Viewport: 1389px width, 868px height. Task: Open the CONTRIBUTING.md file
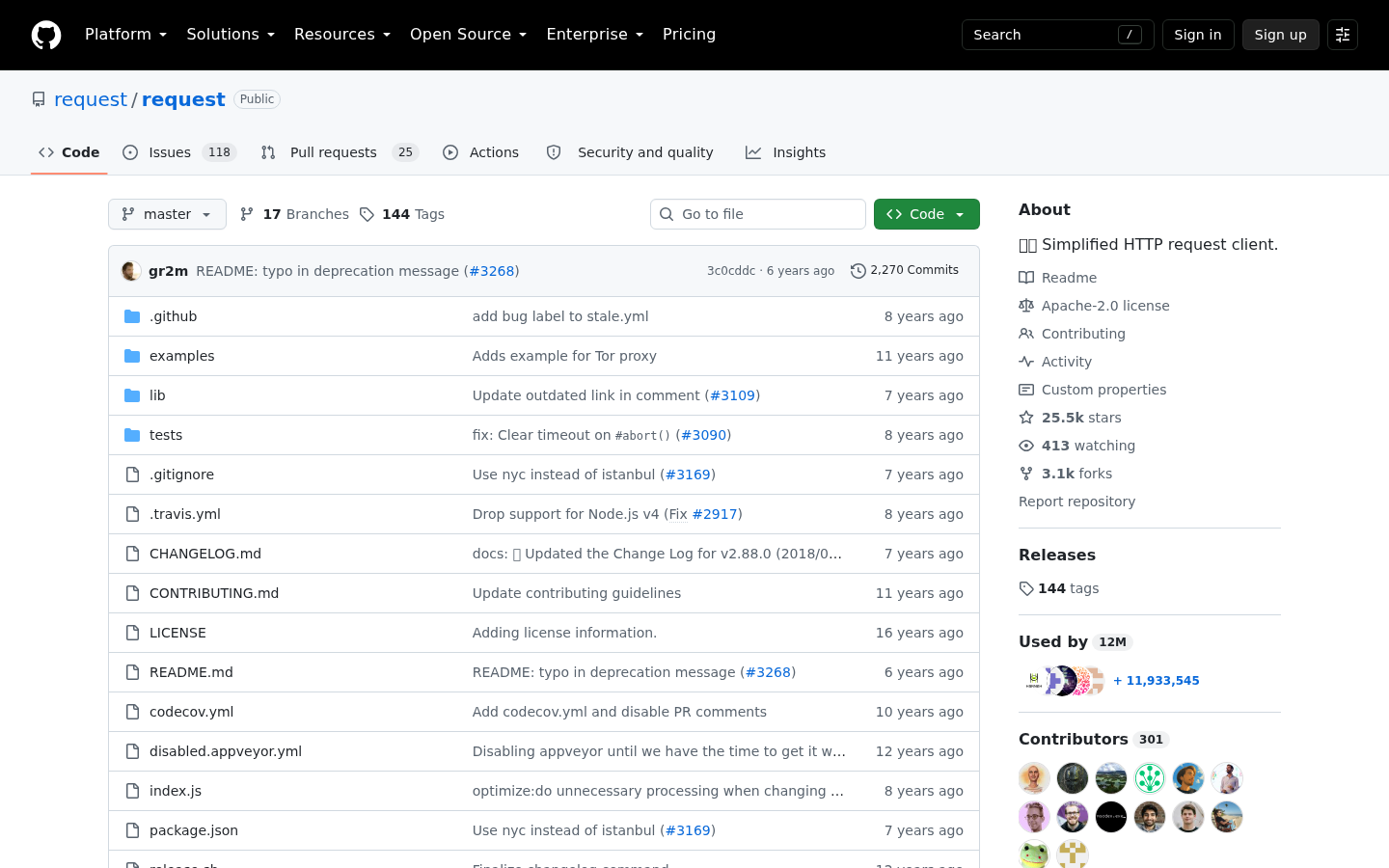214,593
